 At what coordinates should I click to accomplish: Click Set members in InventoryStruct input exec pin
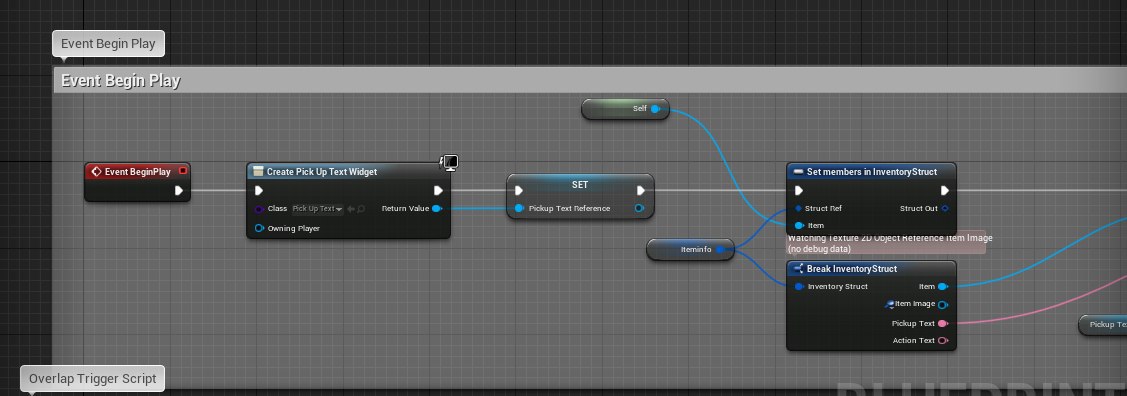click(799, 190)
